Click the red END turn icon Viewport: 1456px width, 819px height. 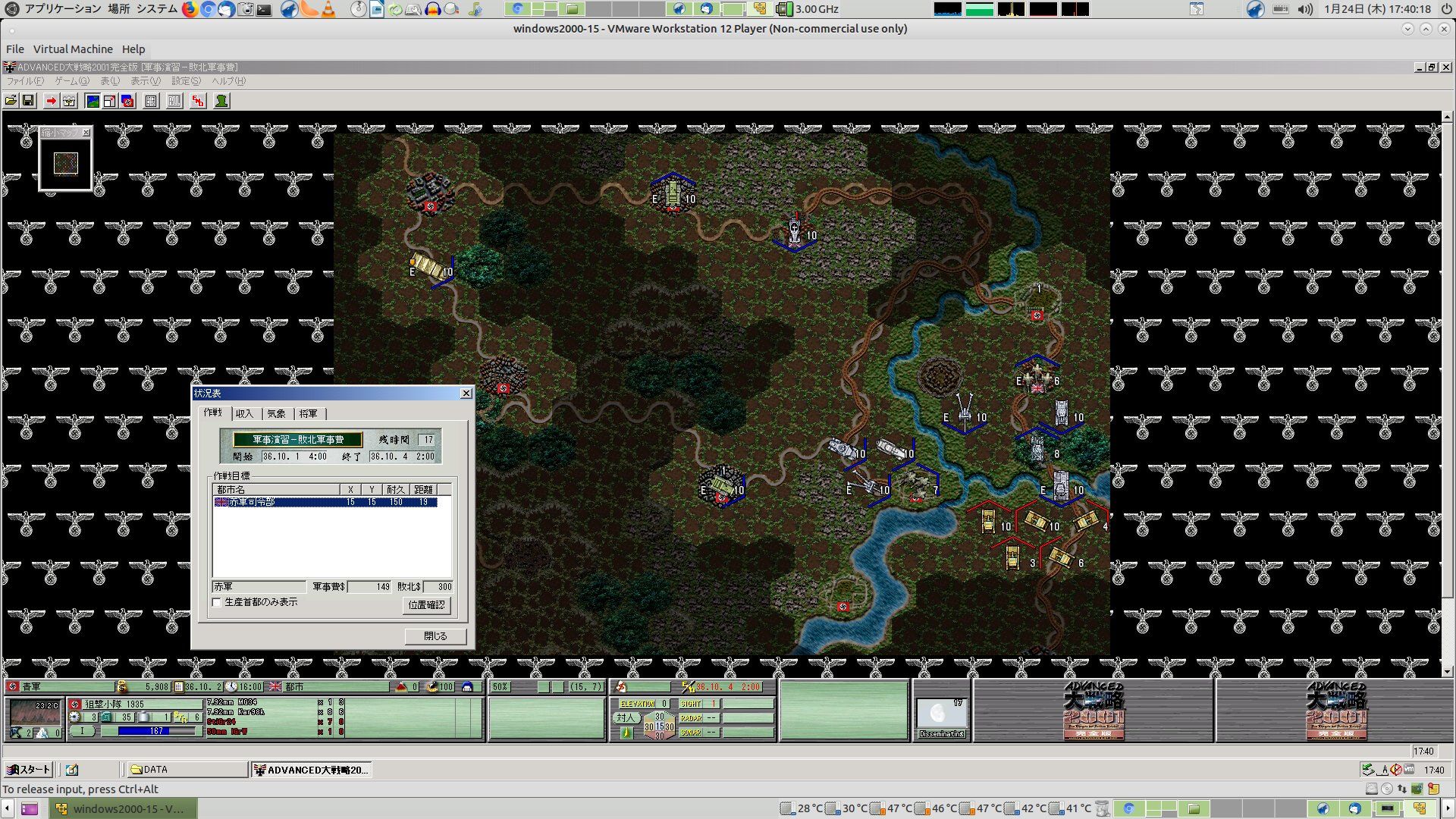198,101
